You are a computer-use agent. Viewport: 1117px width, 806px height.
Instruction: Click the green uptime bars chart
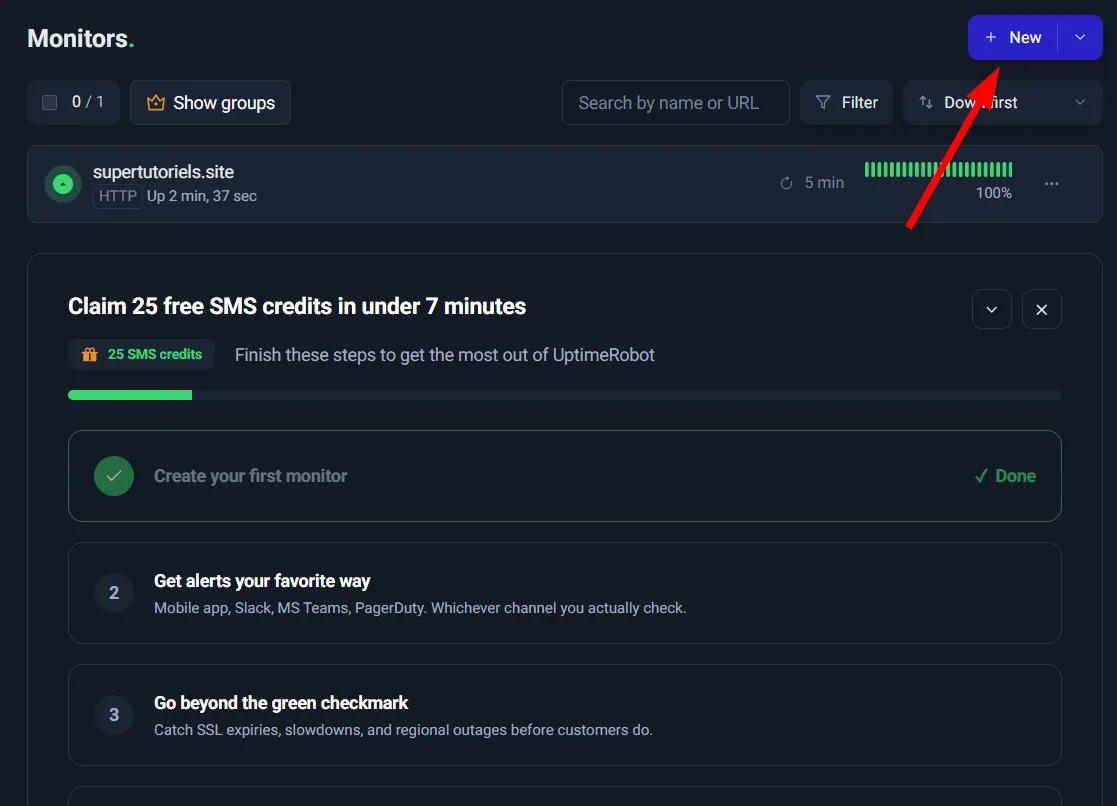click(938, 170)
